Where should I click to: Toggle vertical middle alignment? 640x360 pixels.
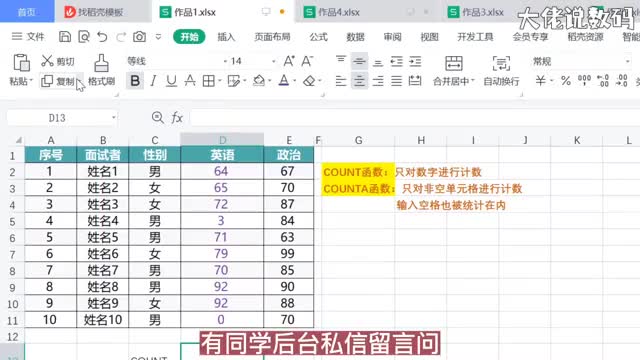[359, 62]
